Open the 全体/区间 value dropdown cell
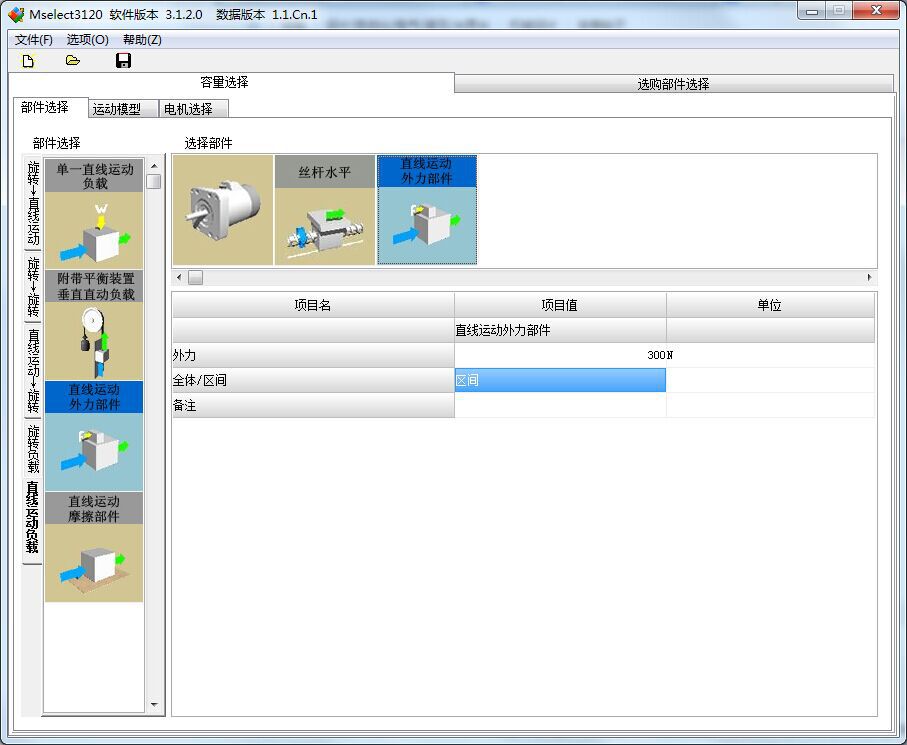Screen dimensions: 907x745 [560, 380]
